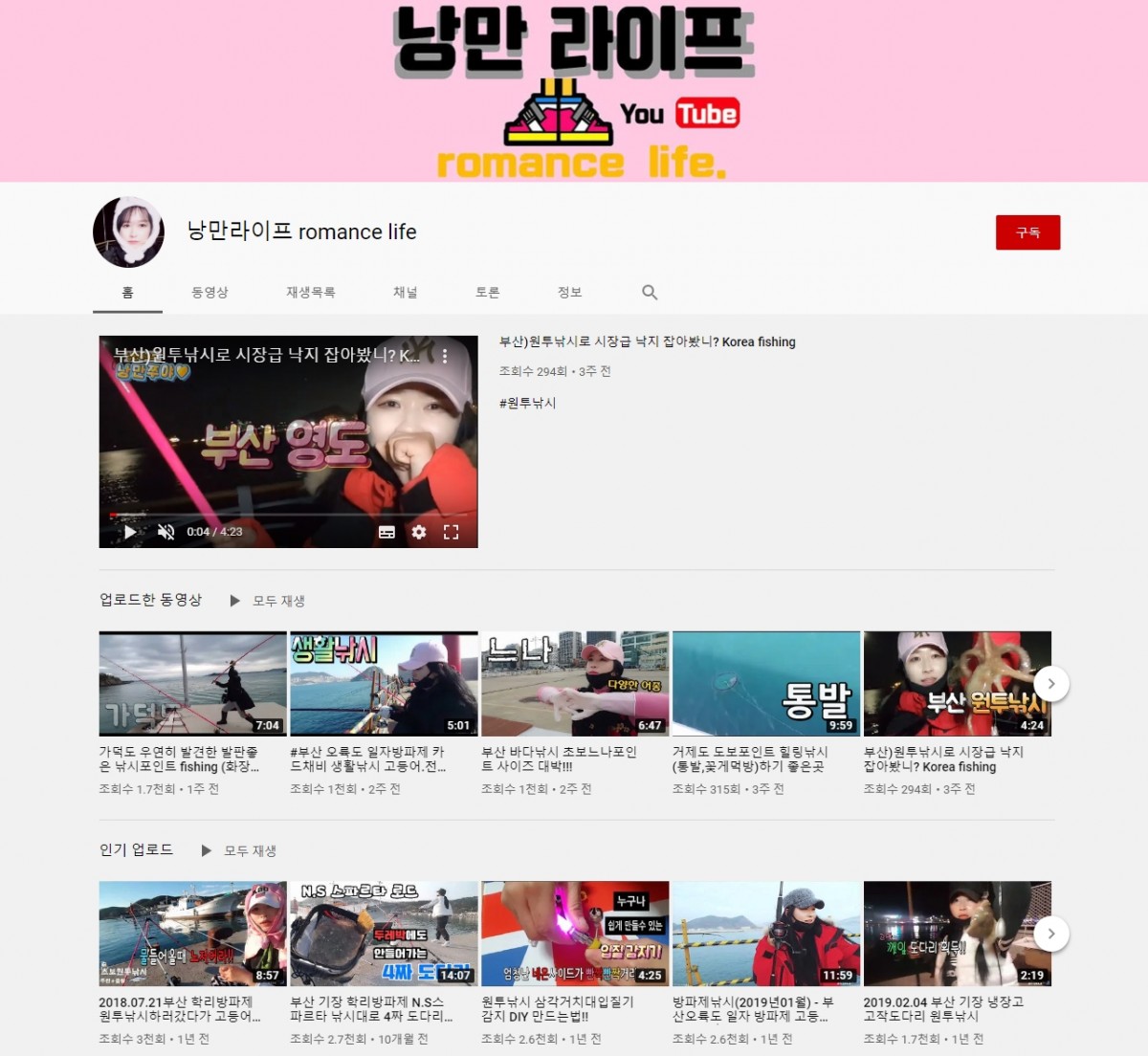The height and width of the screenshot is (1056, 1148).
Task: Open player settings gear icon
Action: click(419, 532)
